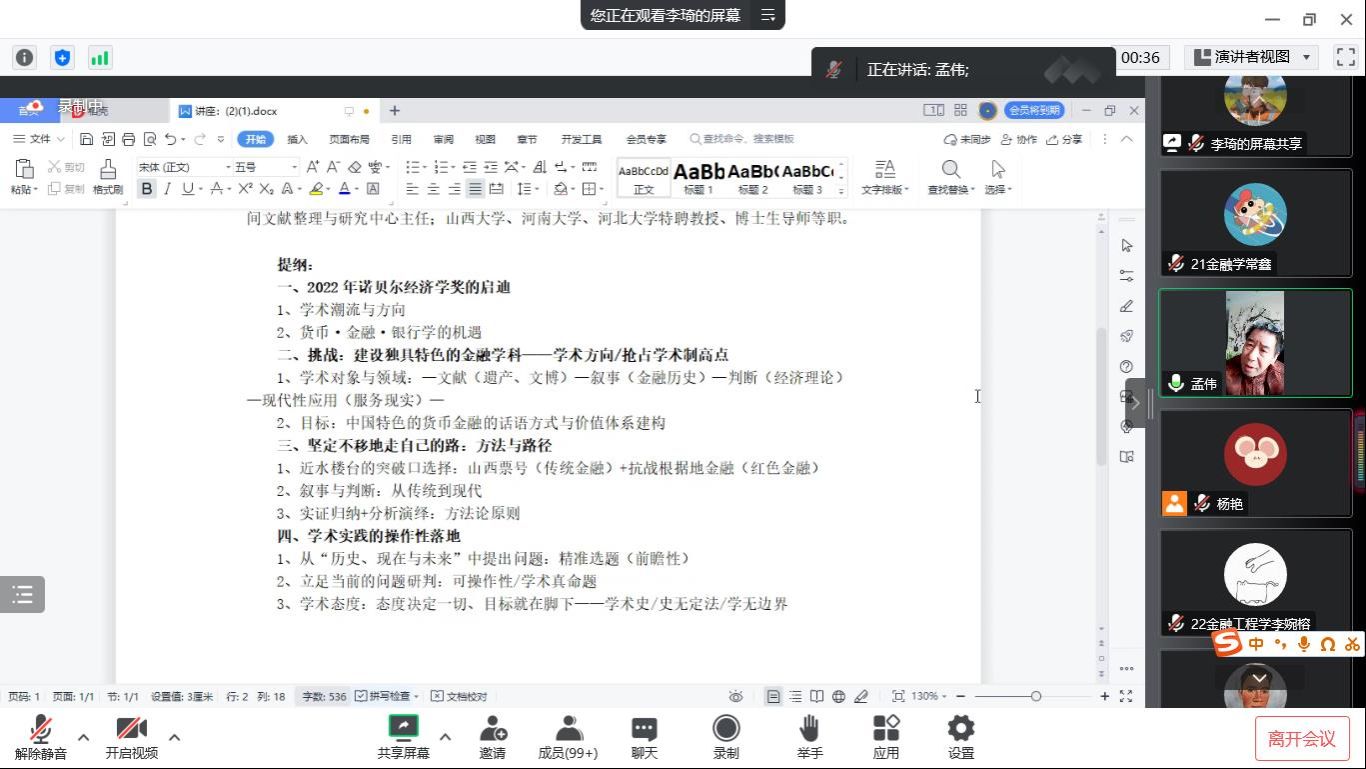Open the 演讲者视图 view dropdown
The image size is (1366, 769).
(1252, 57)
